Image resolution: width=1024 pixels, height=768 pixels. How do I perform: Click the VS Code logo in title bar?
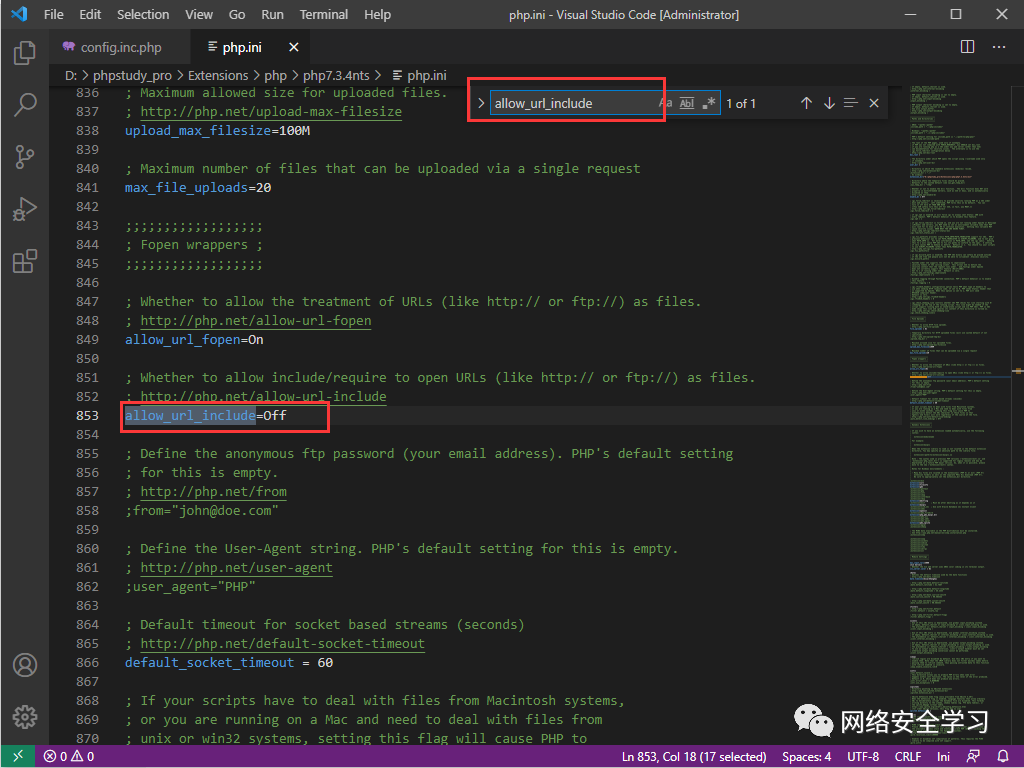19,14
